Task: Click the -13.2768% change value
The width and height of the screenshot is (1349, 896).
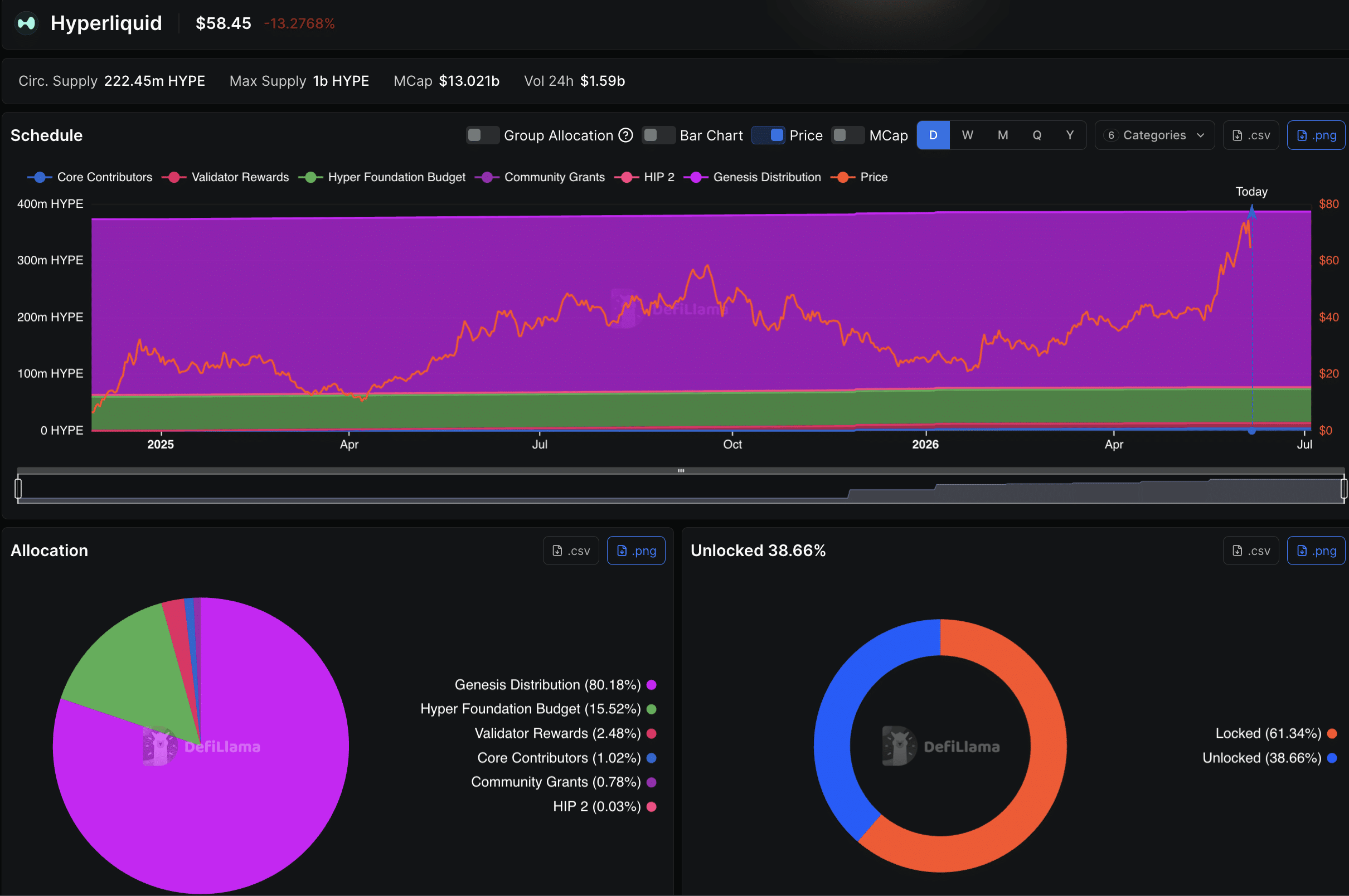Action: [299, 23]
